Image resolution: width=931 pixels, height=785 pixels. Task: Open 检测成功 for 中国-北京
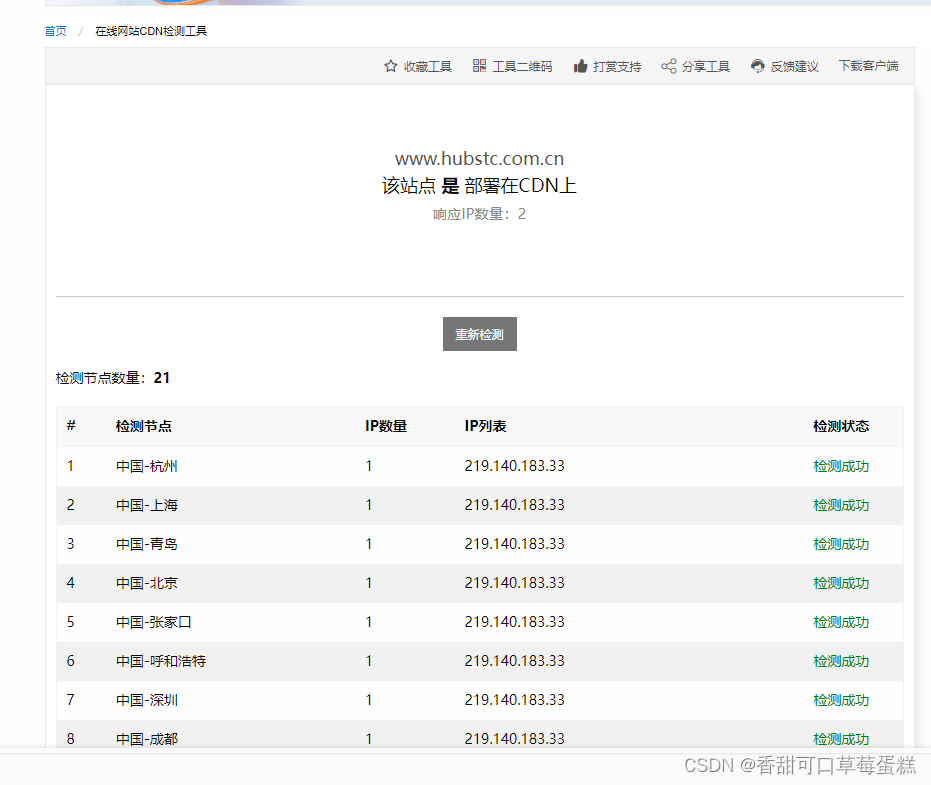(x=842, y=583)
